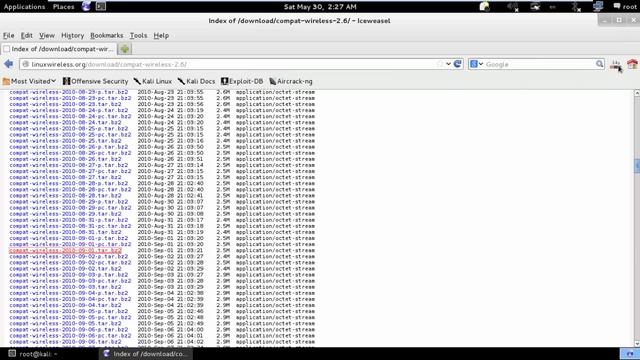Open the Aircrack-ng bookmark
The height and width of the screenshot is (360, 640).
click(x=291, y=81)
